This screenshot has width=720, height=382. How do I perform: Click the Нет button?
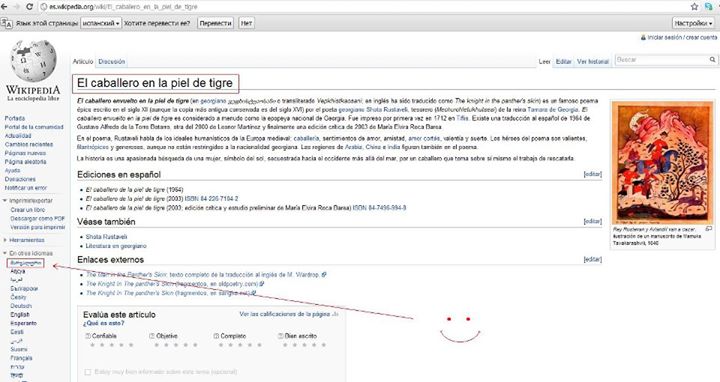[x=246, y=23]
